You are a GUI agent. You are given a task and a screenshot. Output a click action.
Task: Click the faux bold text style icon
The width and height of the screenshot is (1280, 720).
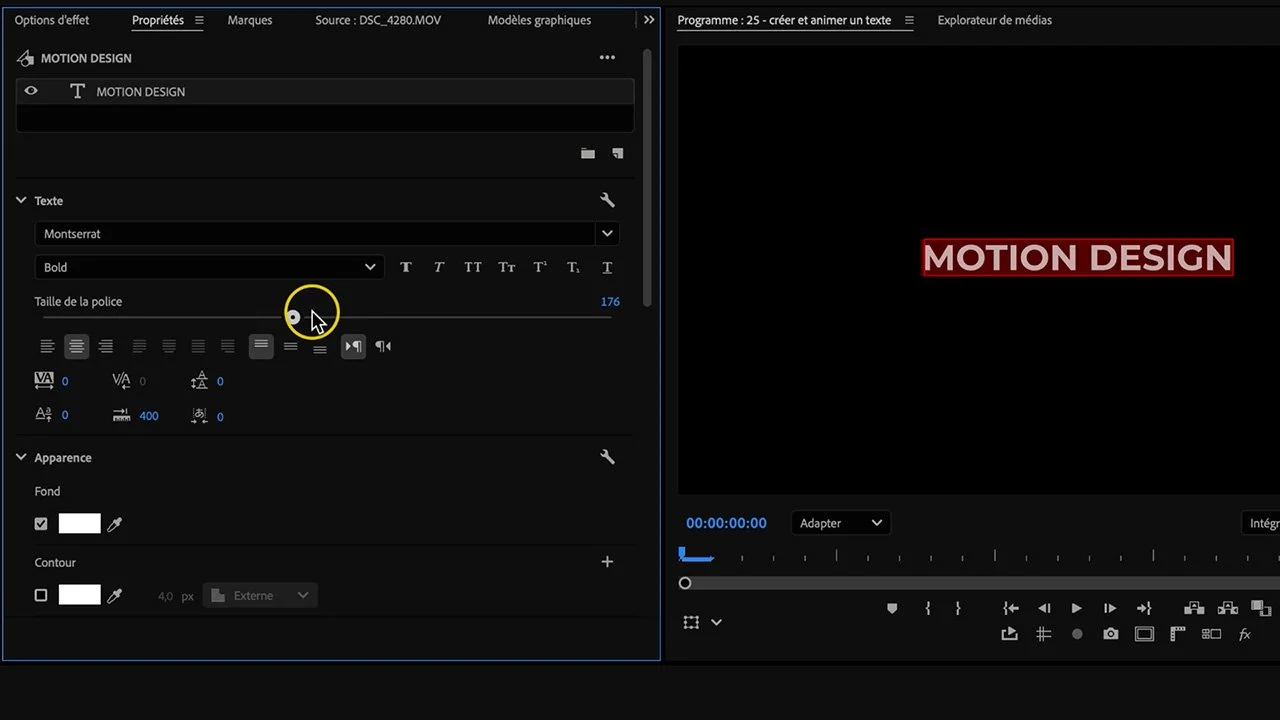tap(406, 267)
